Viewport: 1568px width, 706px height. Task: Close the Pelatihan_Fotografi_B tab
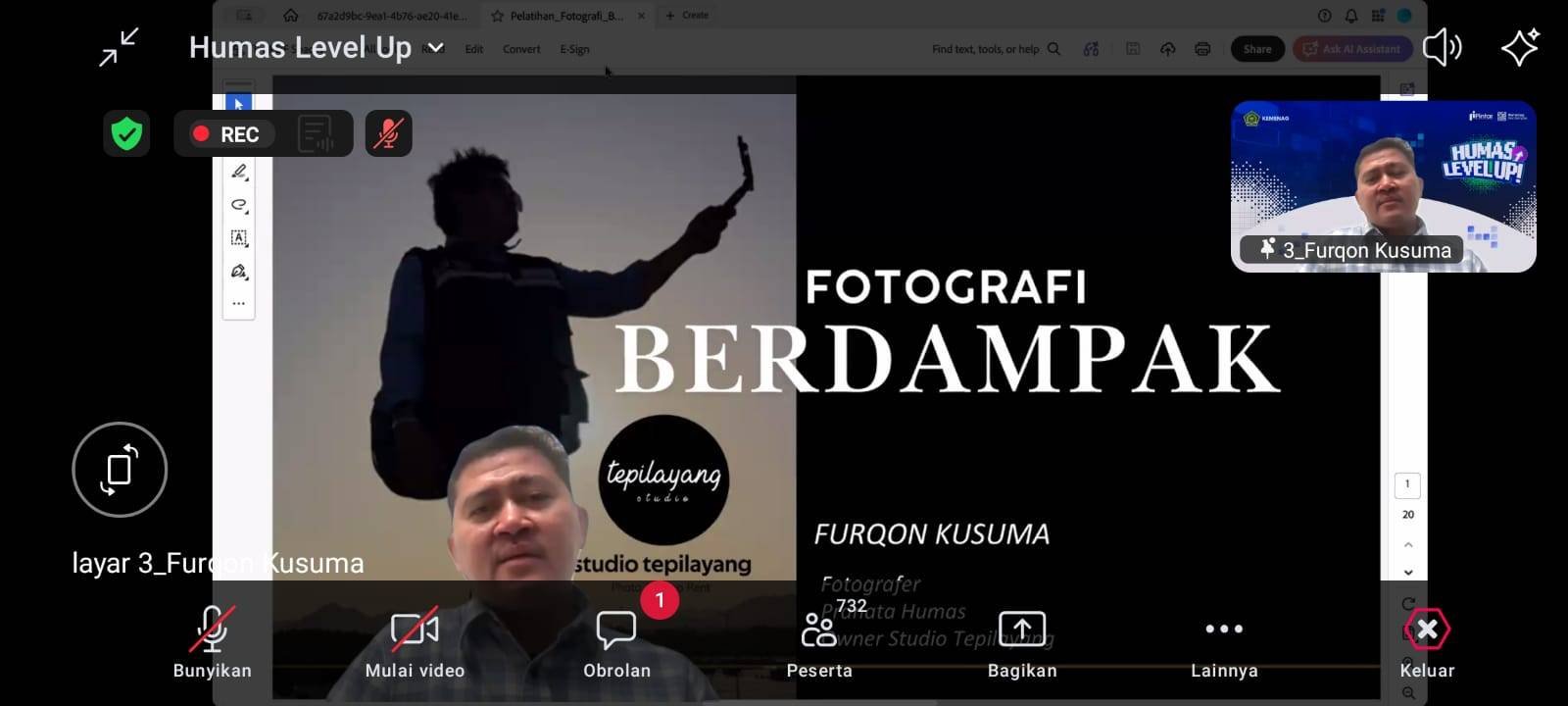pos(641,16)
